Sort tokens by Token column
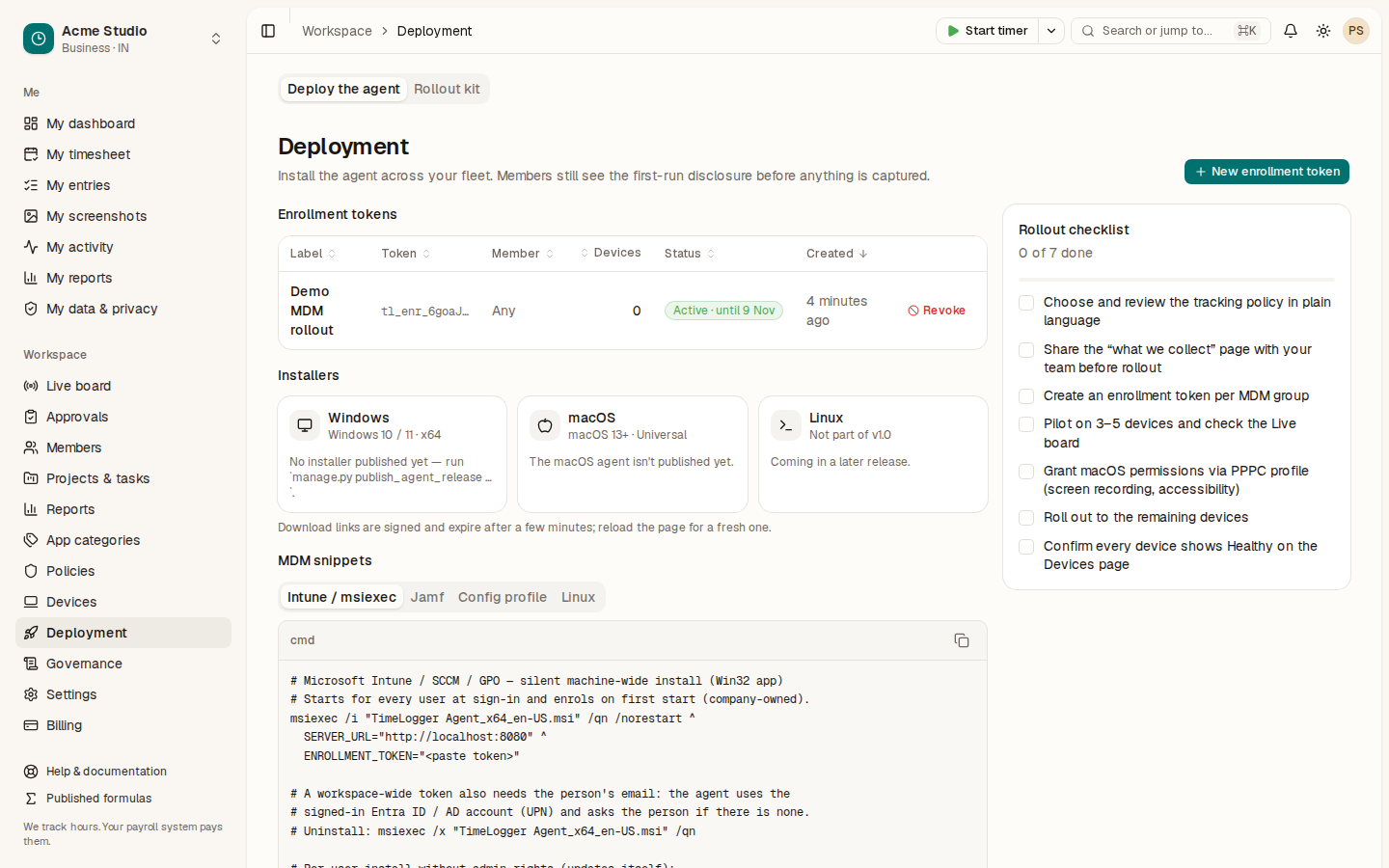Screen dimensions: 1389x868 click(405, 254)
